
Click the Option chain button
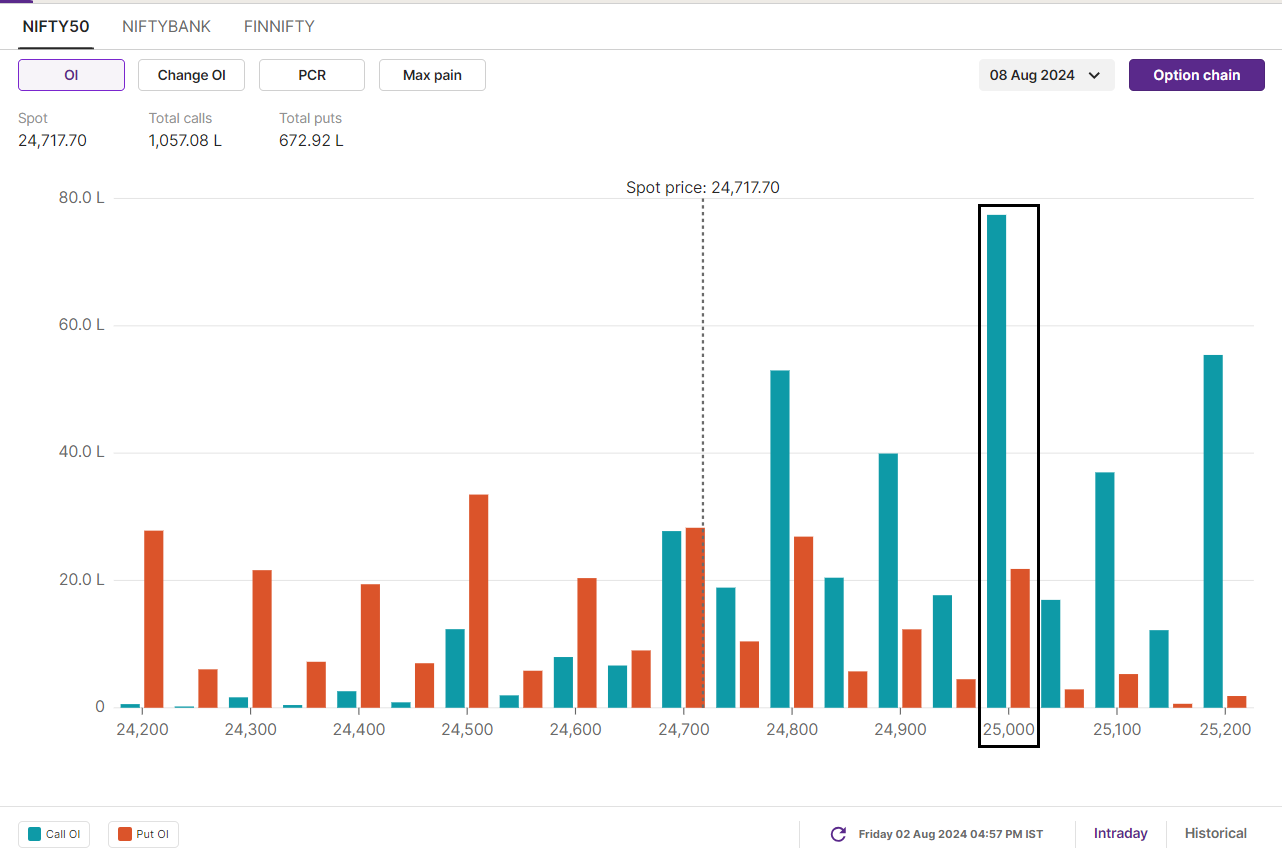(x=1196, y=75)
